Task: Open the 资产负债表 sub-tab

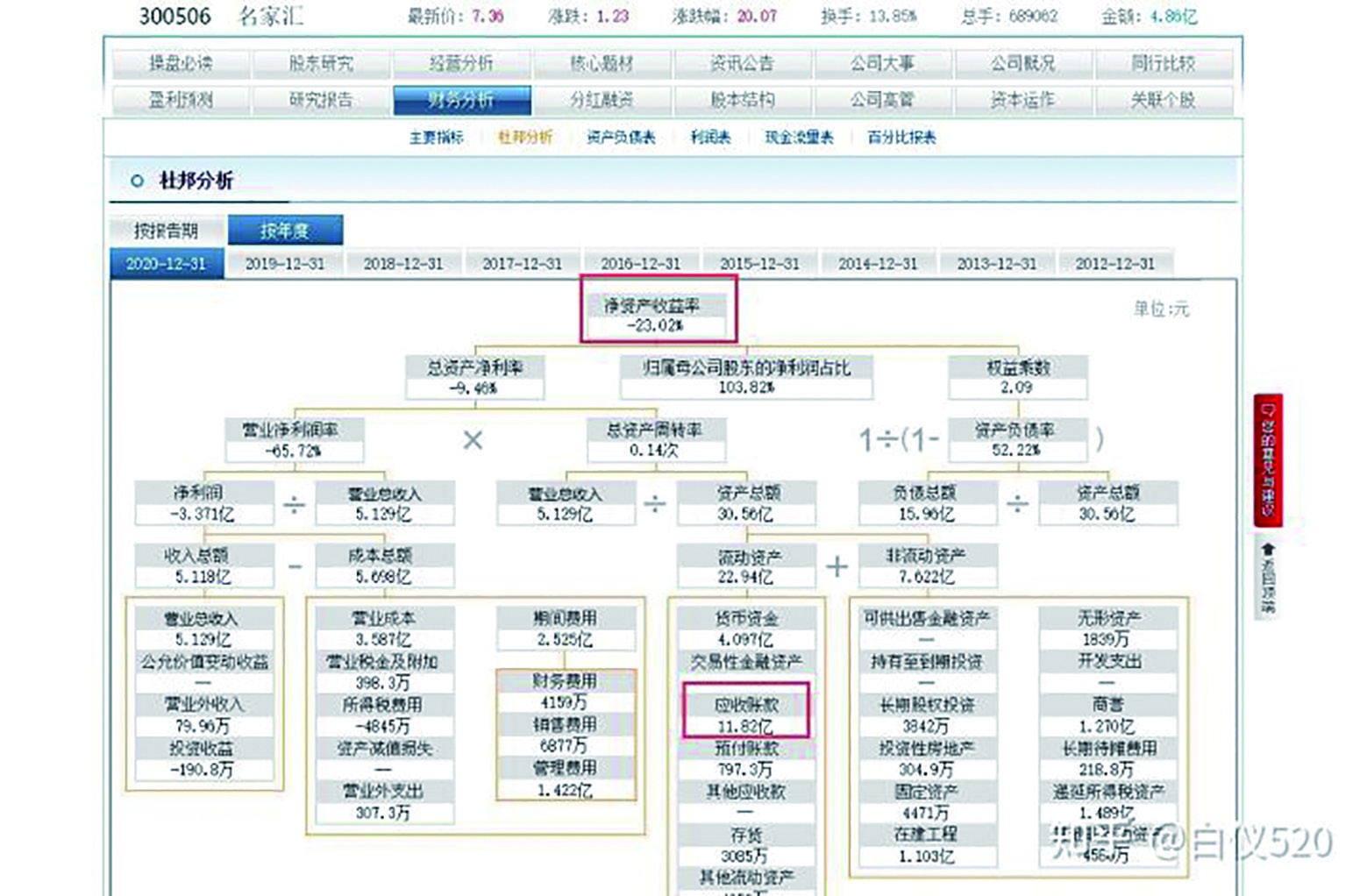Action: pyautogui.click(x=619, y=137)
